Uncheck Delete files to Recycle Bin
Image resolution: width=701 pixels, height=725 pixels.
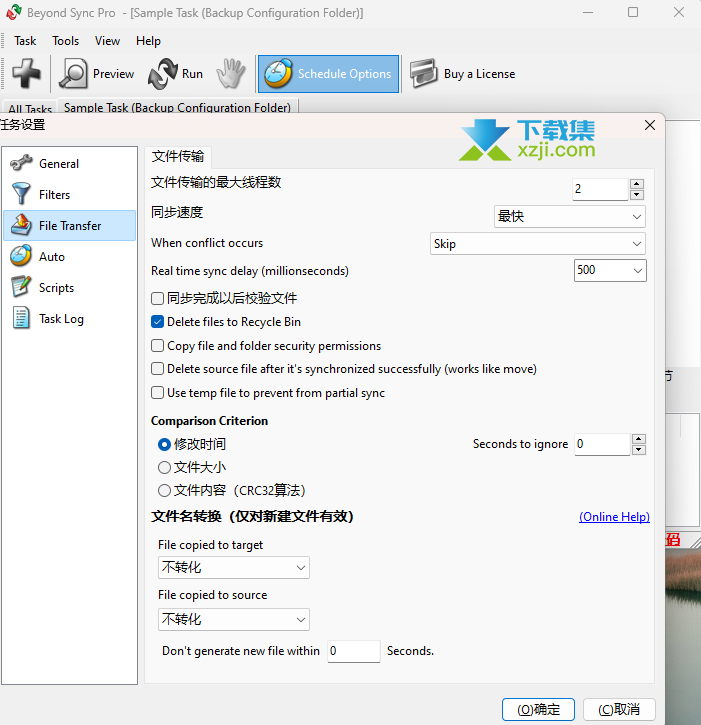coord(157,322)
